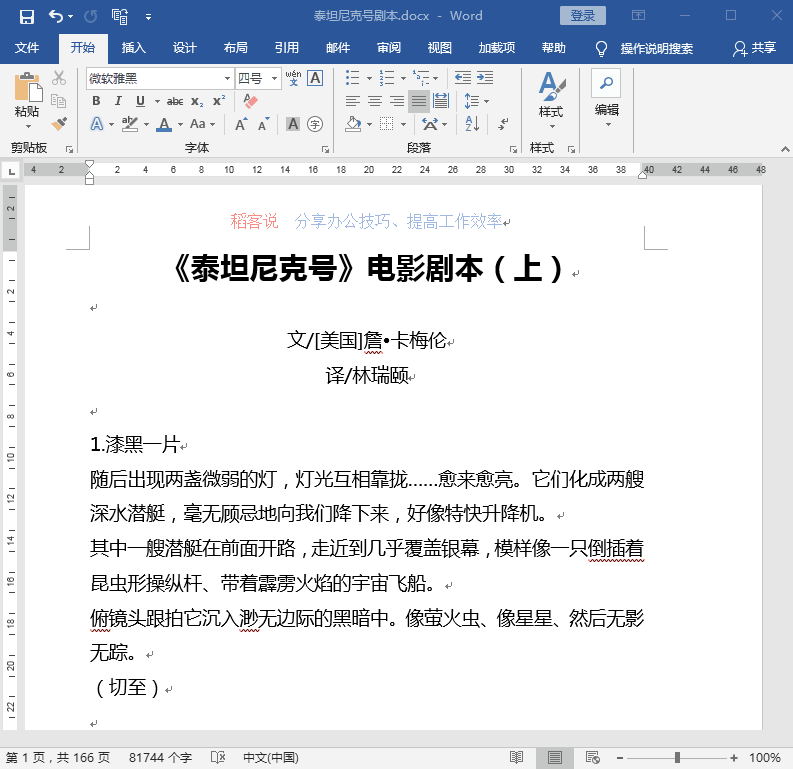Expand font color dropdown arrow

click(180, 124)
